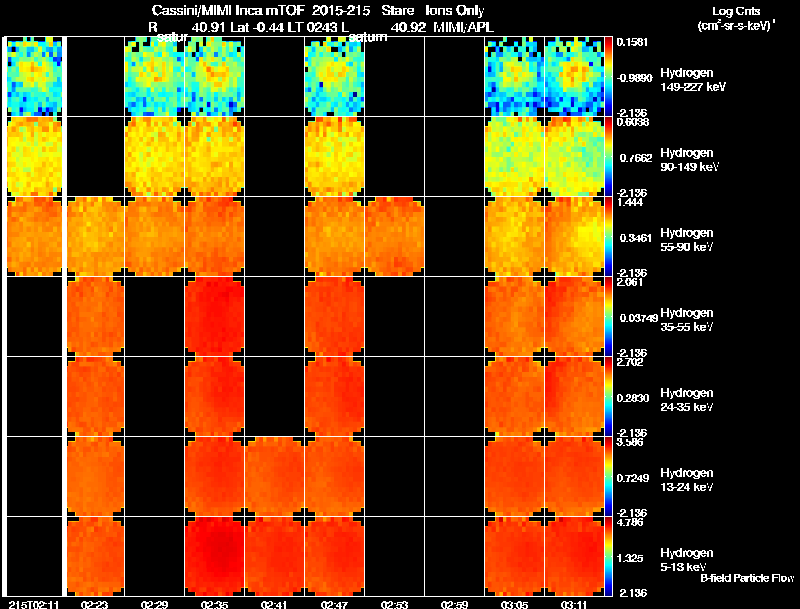
Task: Click the color bar for Hydrogen 13-24 keV
Action: pyautogui.click(x=608, y=476)
